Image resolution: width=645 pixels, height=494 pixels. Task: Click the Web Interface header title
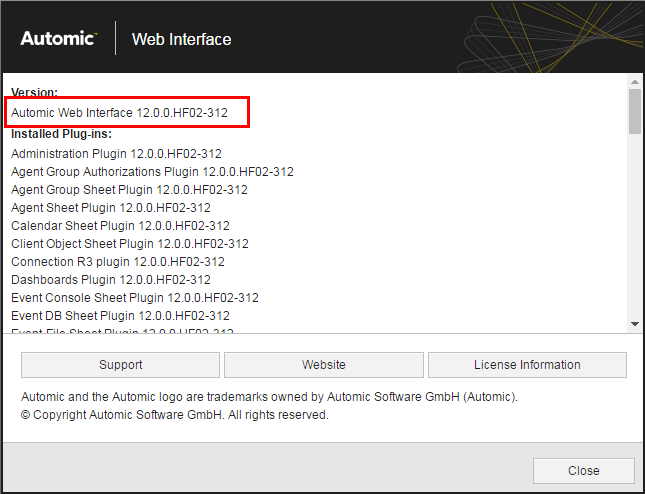181,39
